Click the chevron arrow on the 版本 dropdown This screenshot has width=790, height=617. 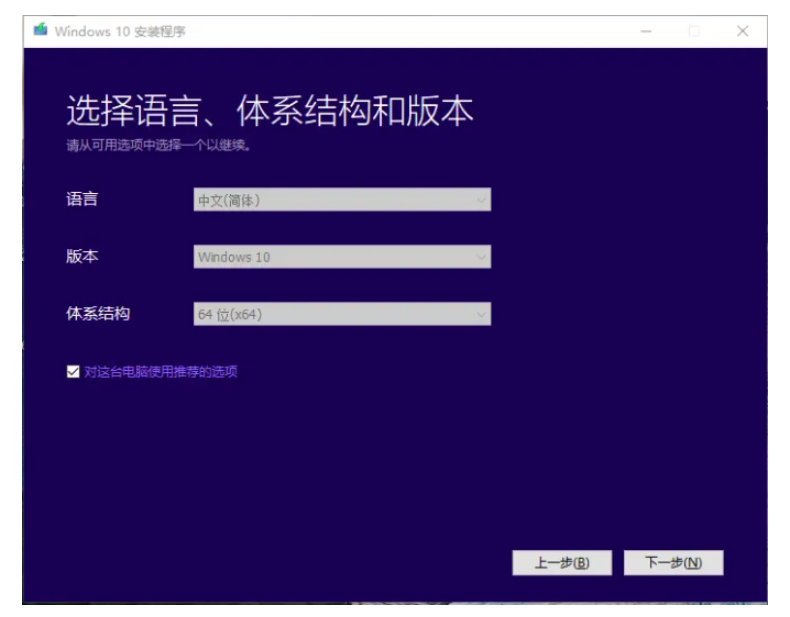[x=482, y=257]
